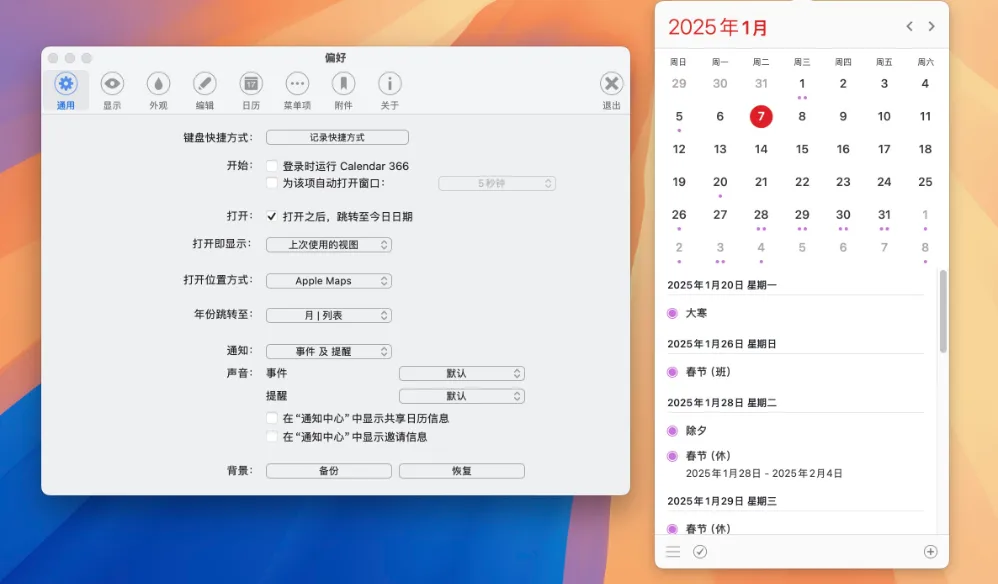Click the 记录快捷方式 button
The image size is (998, 584).
point(337,137)
